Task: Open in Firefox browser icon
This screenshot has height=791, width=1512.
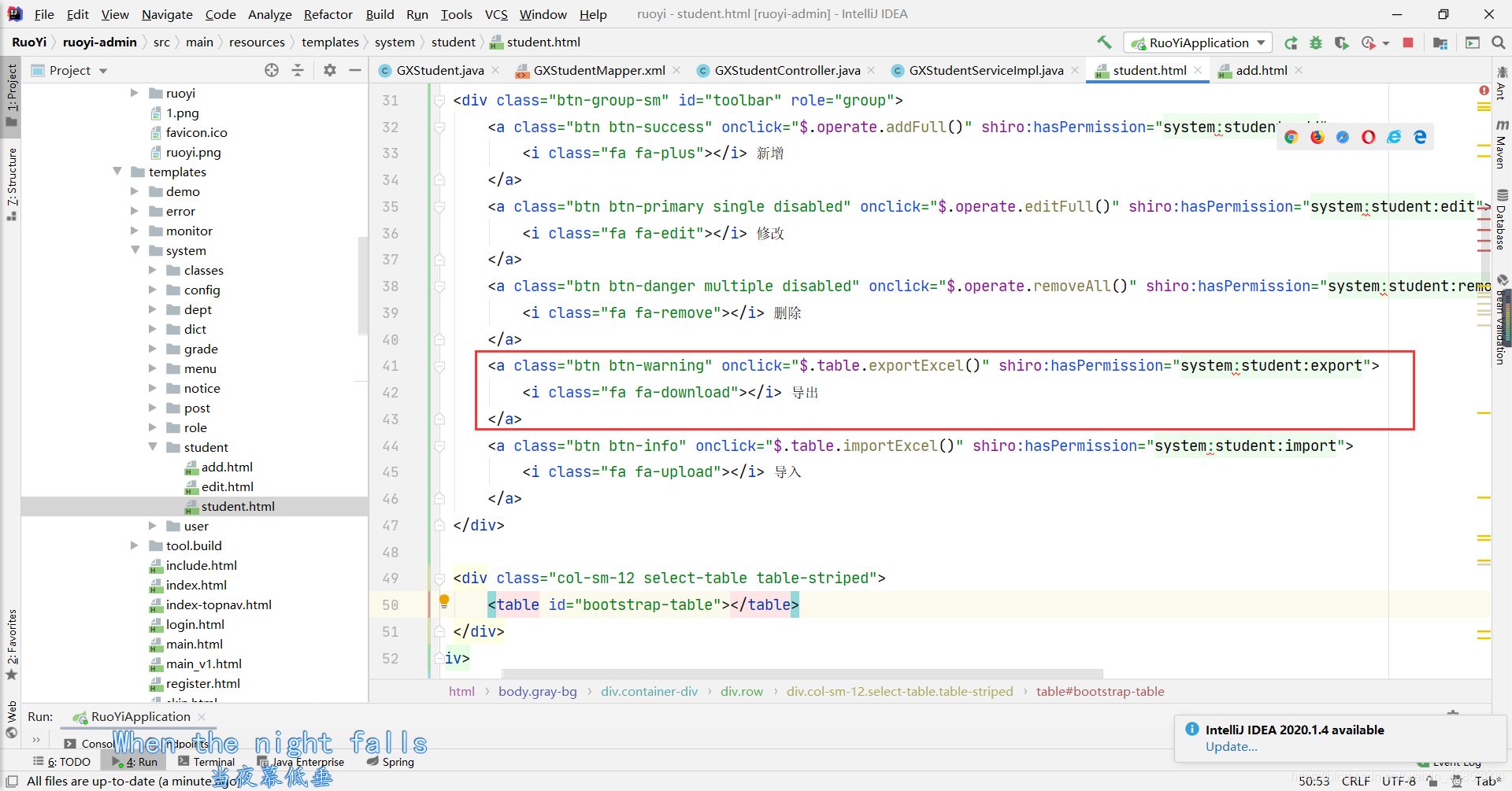Action: [x=1317, y=137]
